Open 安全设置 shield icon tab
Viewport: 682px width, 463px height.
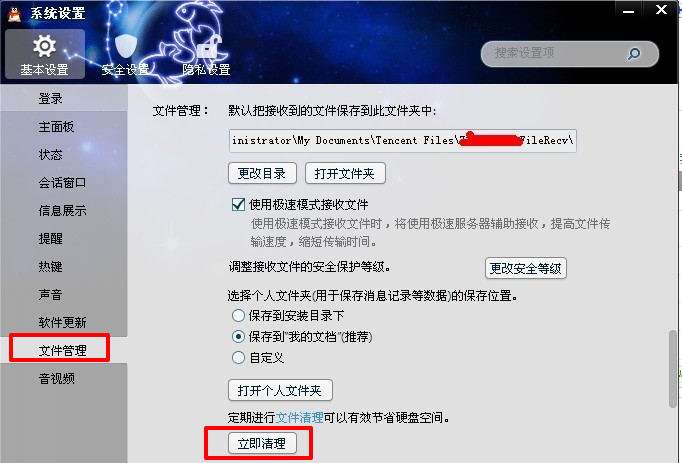coord(125,54)
